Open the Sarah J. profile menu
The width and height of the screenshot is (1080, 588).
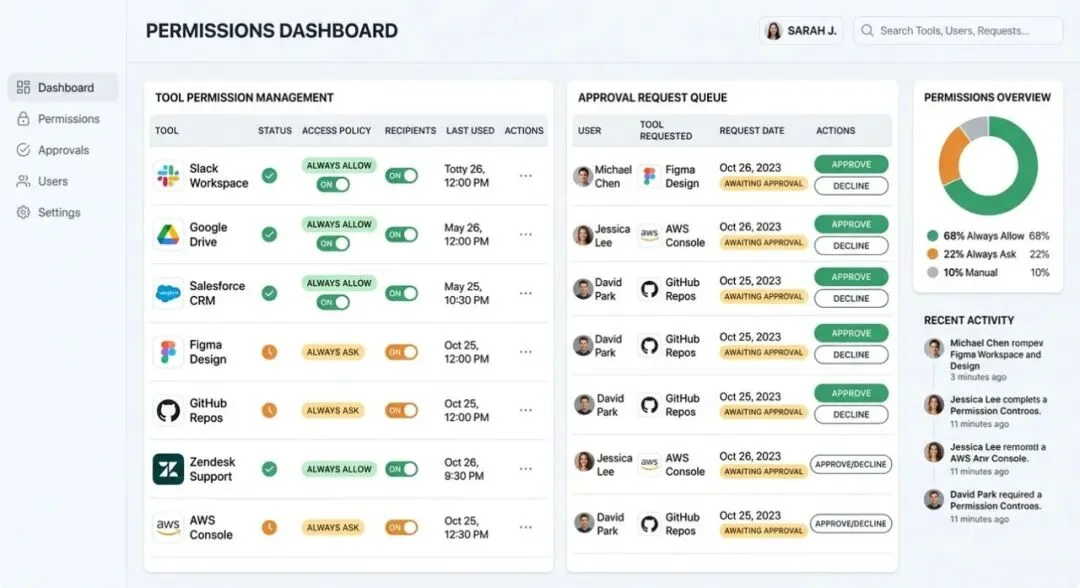coord(800,31)
